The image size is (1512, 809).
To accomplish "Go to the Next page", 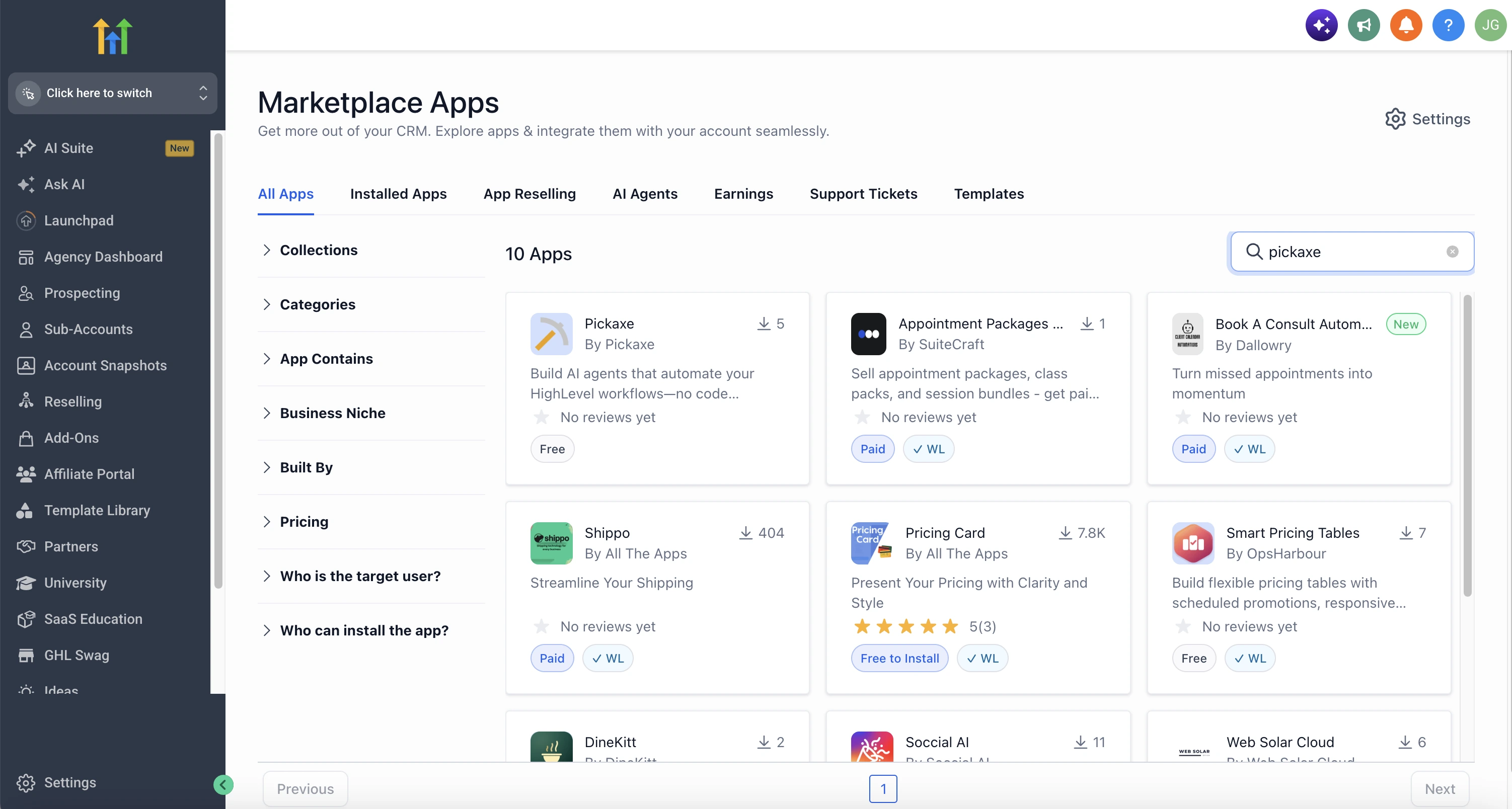I will 1439,789.
